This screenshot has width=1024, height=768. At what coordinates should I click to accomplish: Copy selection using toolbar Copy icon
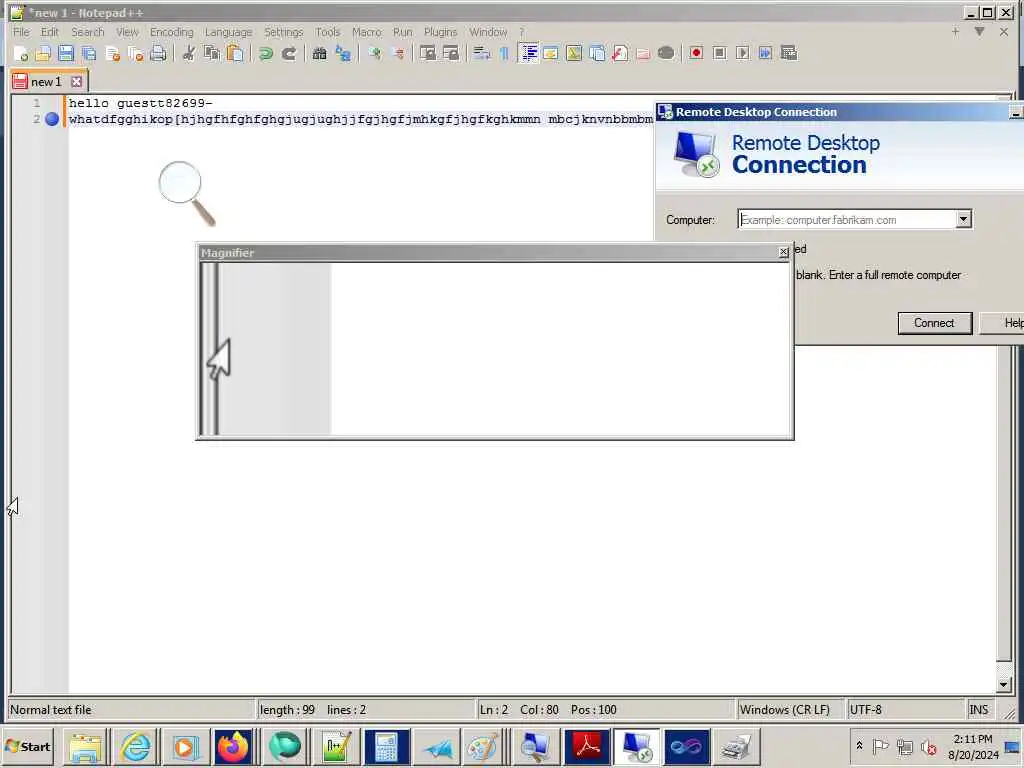(212, 54)
